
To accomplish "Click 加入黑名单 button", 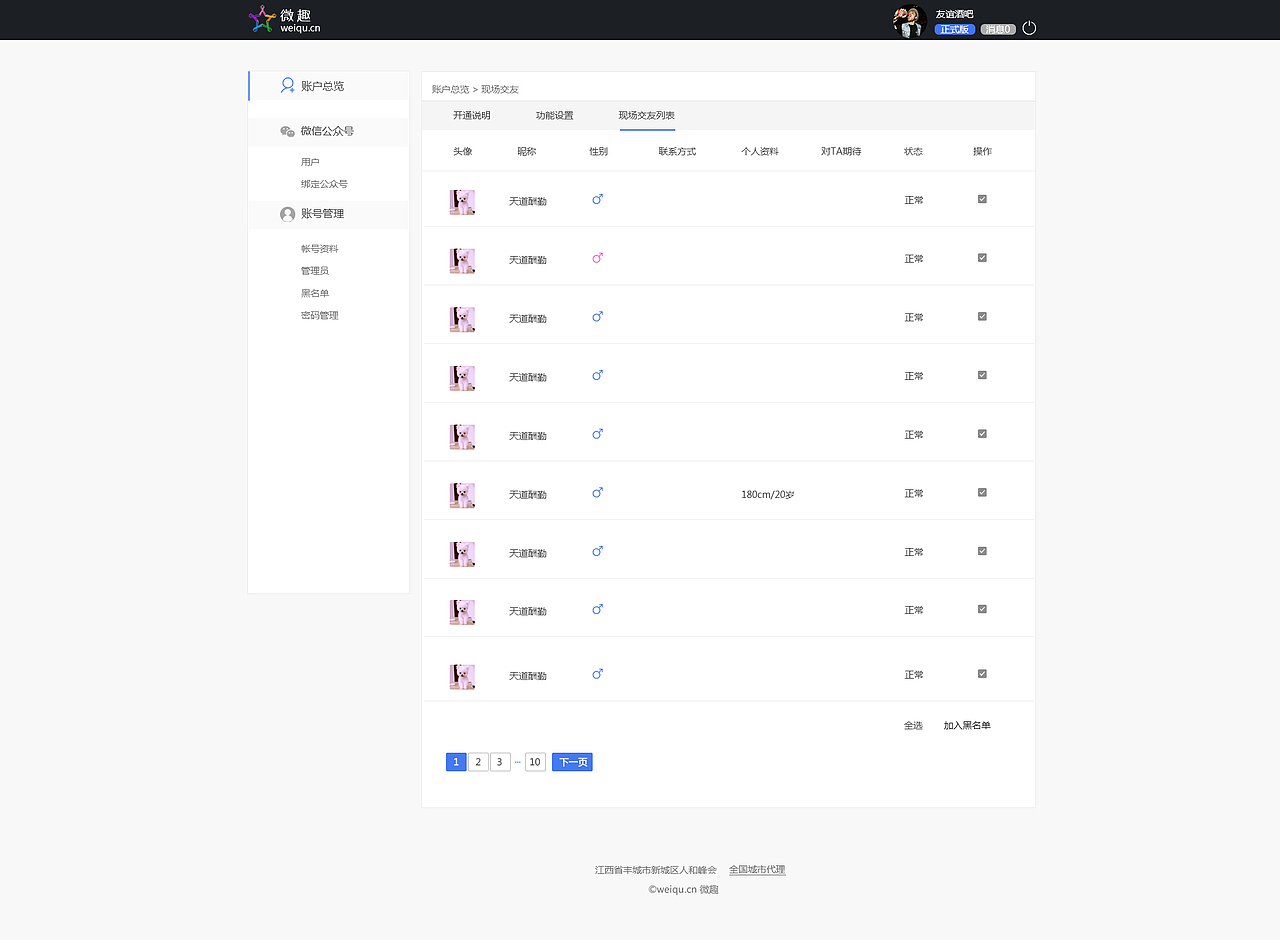I will 967,726.
